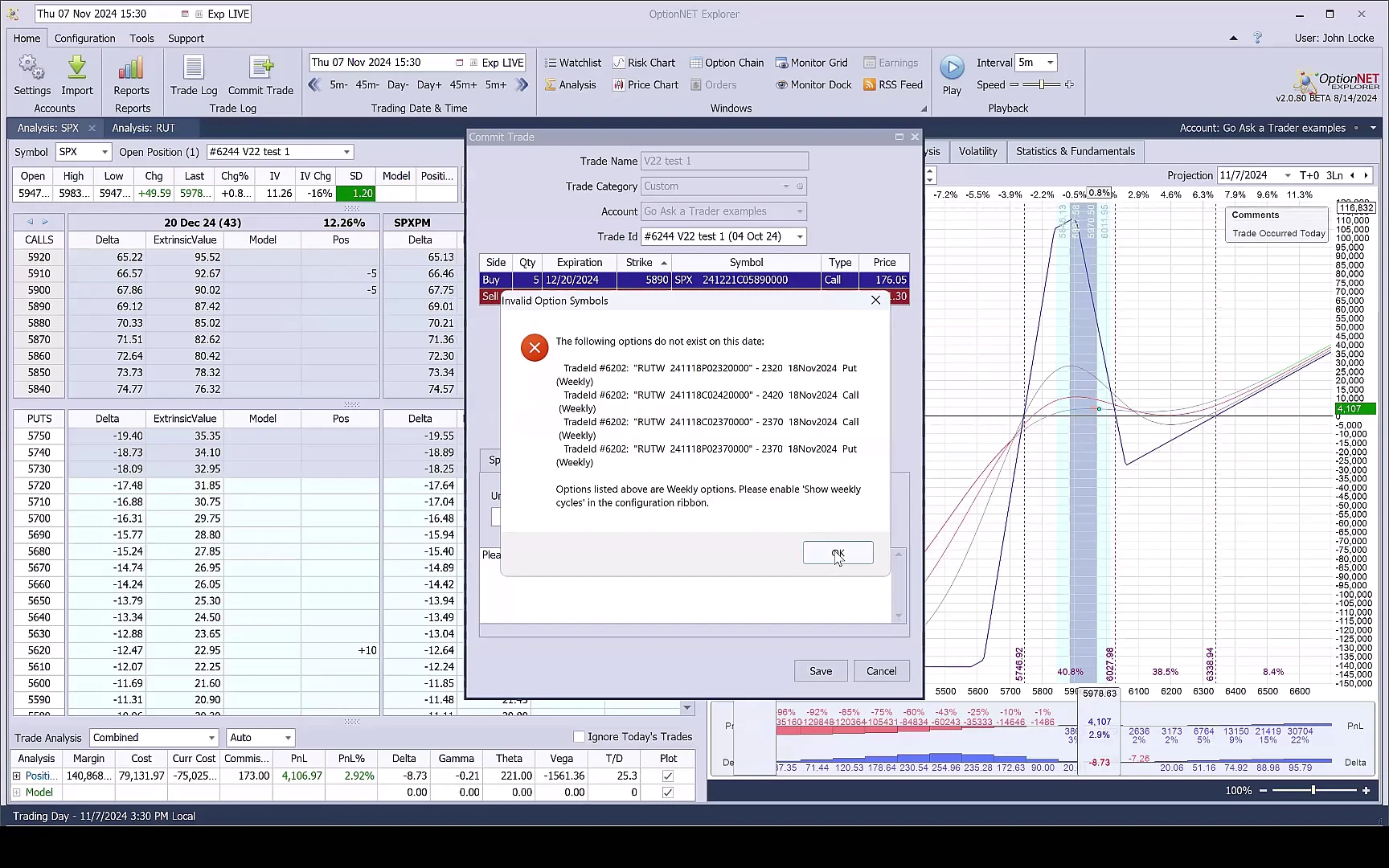Open the Price Chart window
Viewport: 1389px width, 868px height.
coord(645,84)
